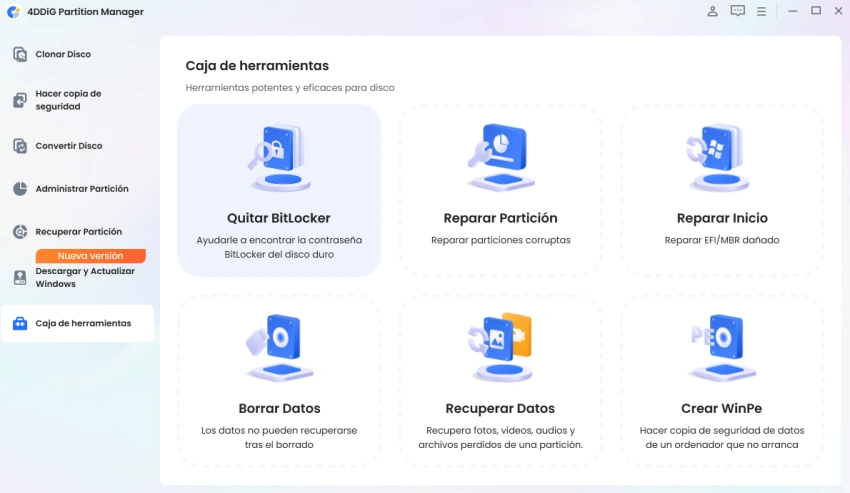Close the 4DDiG Partition Manager window
The width and height of the screenshot is (850, 493).
[838, 11]
